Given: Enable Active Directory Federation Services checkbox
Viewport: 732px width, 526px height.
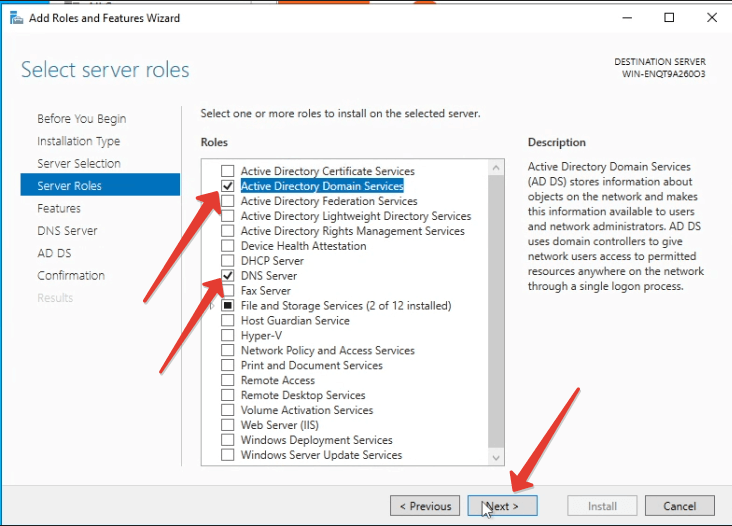Looking at the screenshot, I should tap(227, 201).
